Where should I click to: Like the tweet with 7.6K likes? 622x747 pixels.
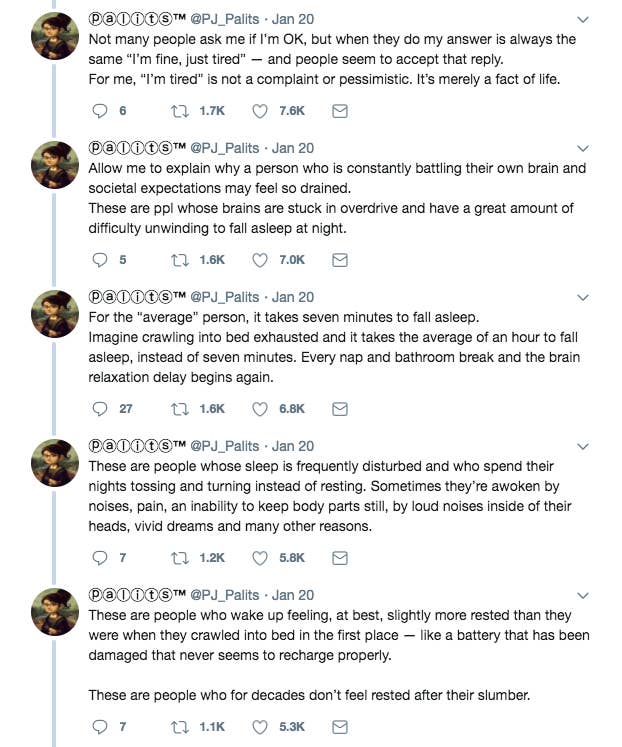(x=260, y=111)
